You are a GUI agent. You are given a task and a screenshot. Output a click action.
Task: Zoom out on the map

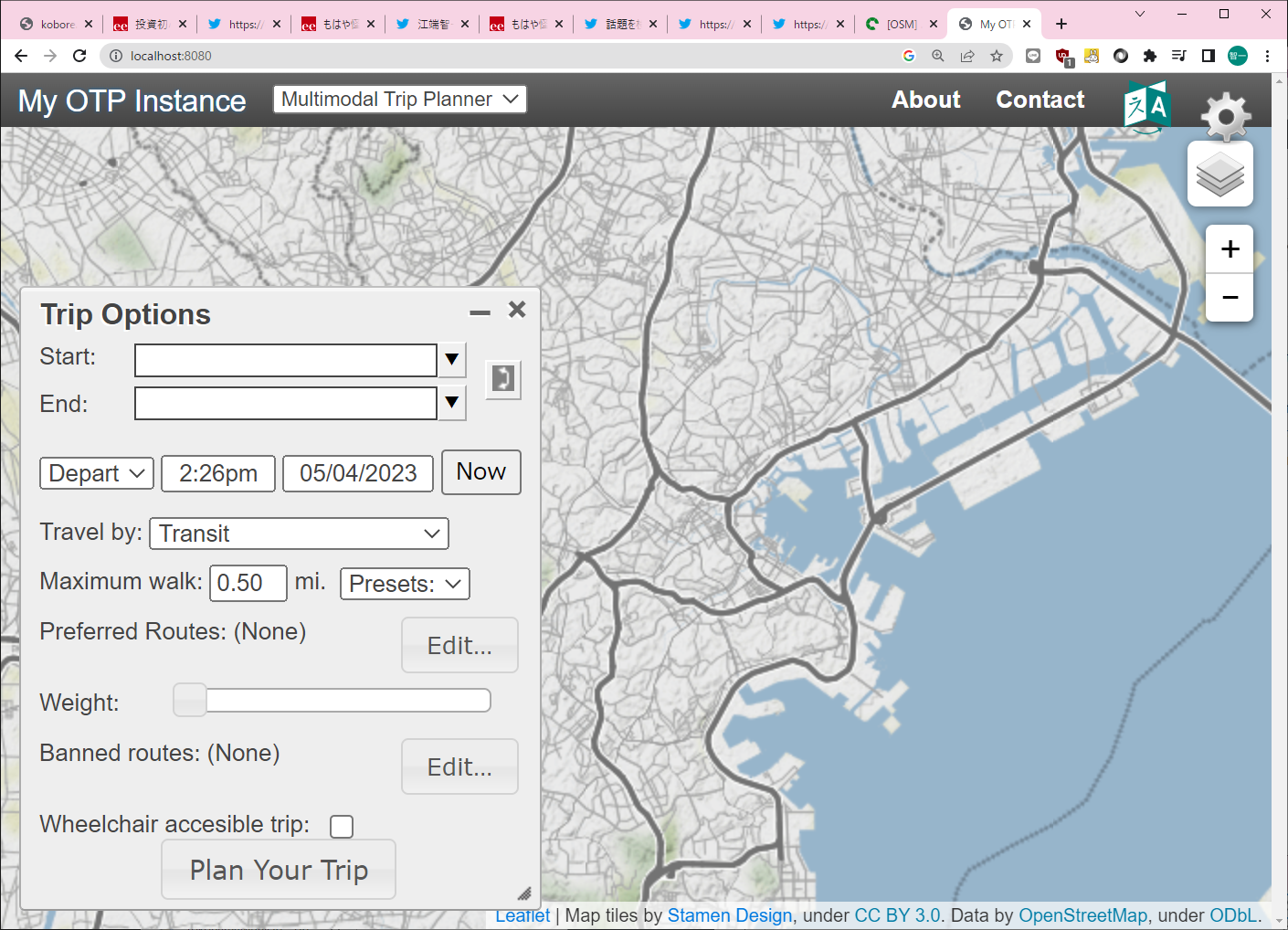coord(1230,298)
